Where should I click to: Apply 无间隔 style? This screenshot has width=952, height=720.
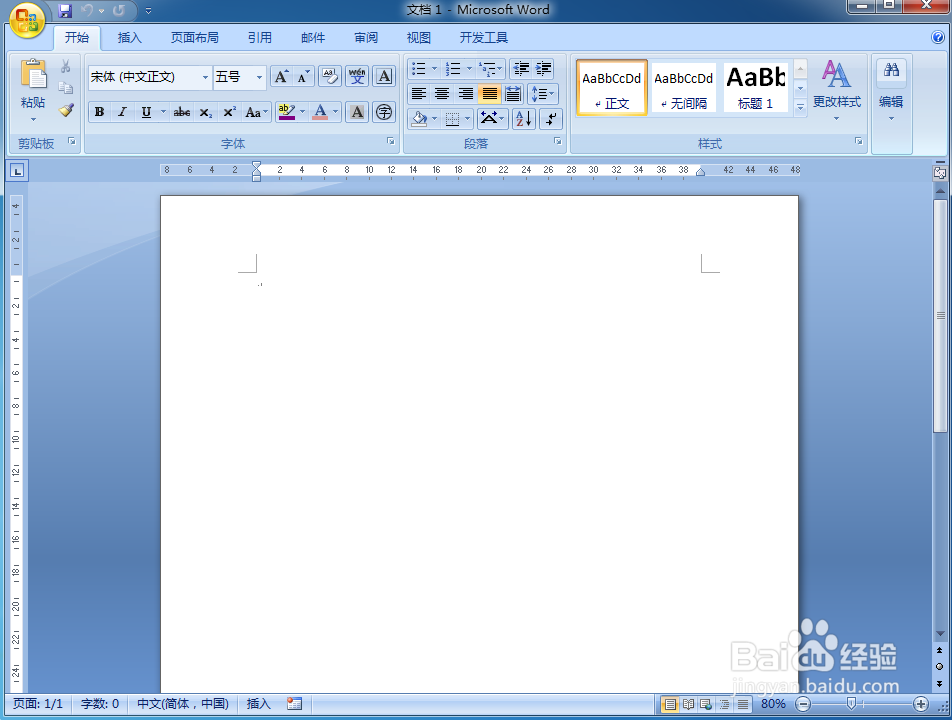tap(684, 87)
